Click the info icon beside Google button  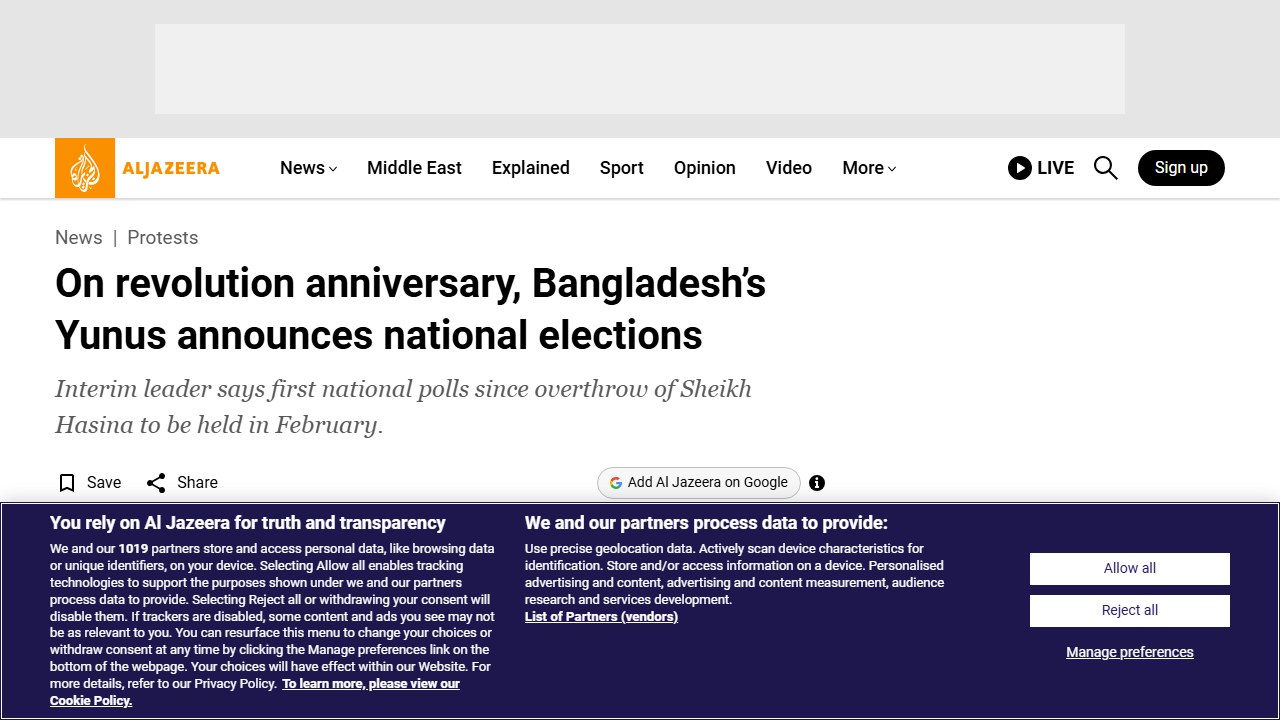pyautogui.click(x=817, y=483)
